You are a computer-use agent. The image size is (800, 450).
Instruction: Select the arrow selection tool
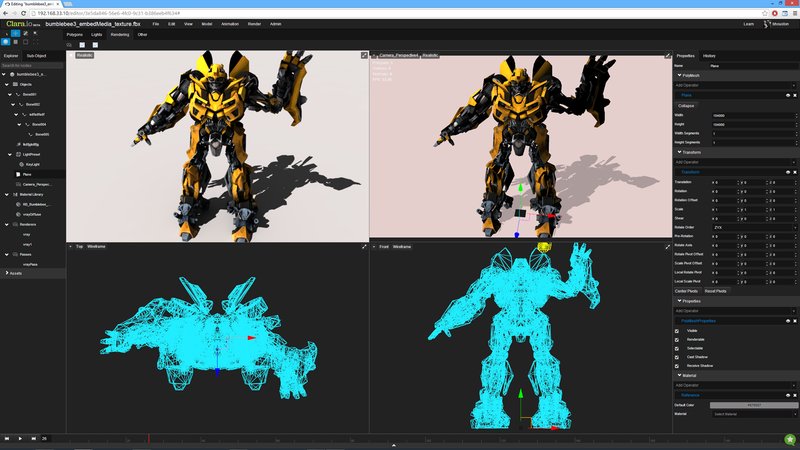[x=6, y=34]
